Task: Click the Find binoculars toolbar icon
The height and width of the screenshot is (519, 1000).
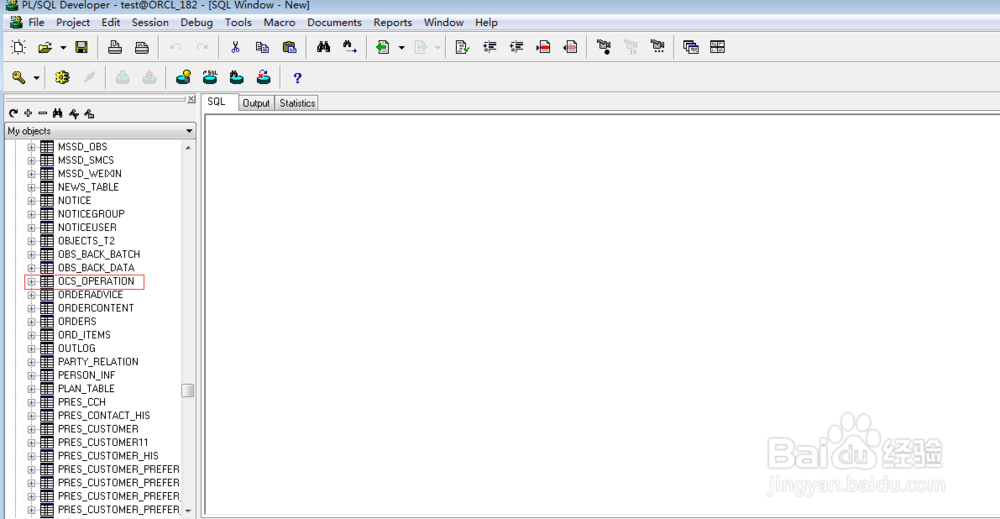Action: 323,47
